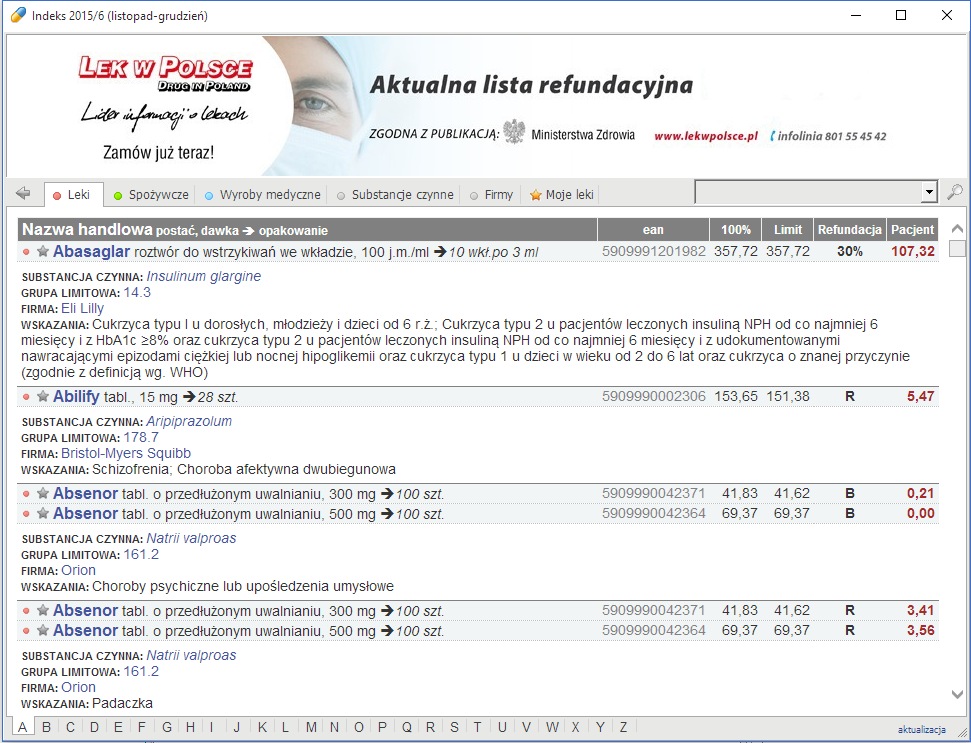Click red dot of Absenor row priced 0,21
The image size is (971, 743).
[x=26, y=494]
